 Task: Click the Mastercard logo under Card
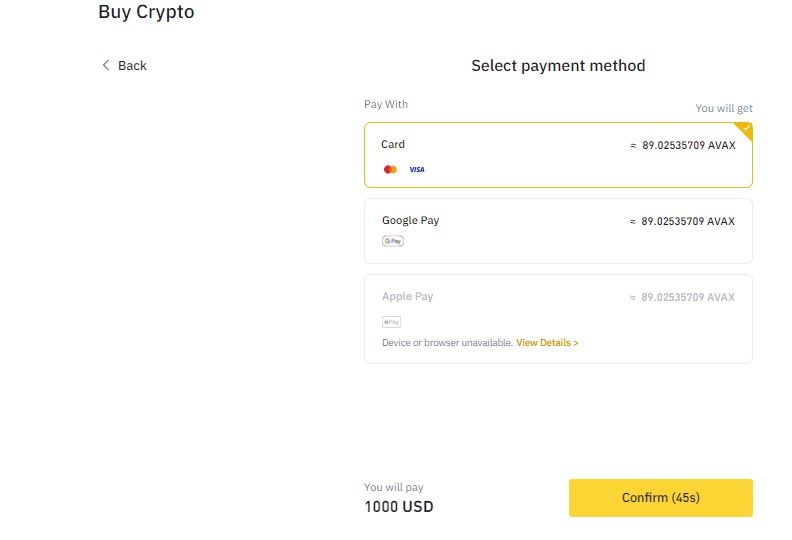click(391, 170)
